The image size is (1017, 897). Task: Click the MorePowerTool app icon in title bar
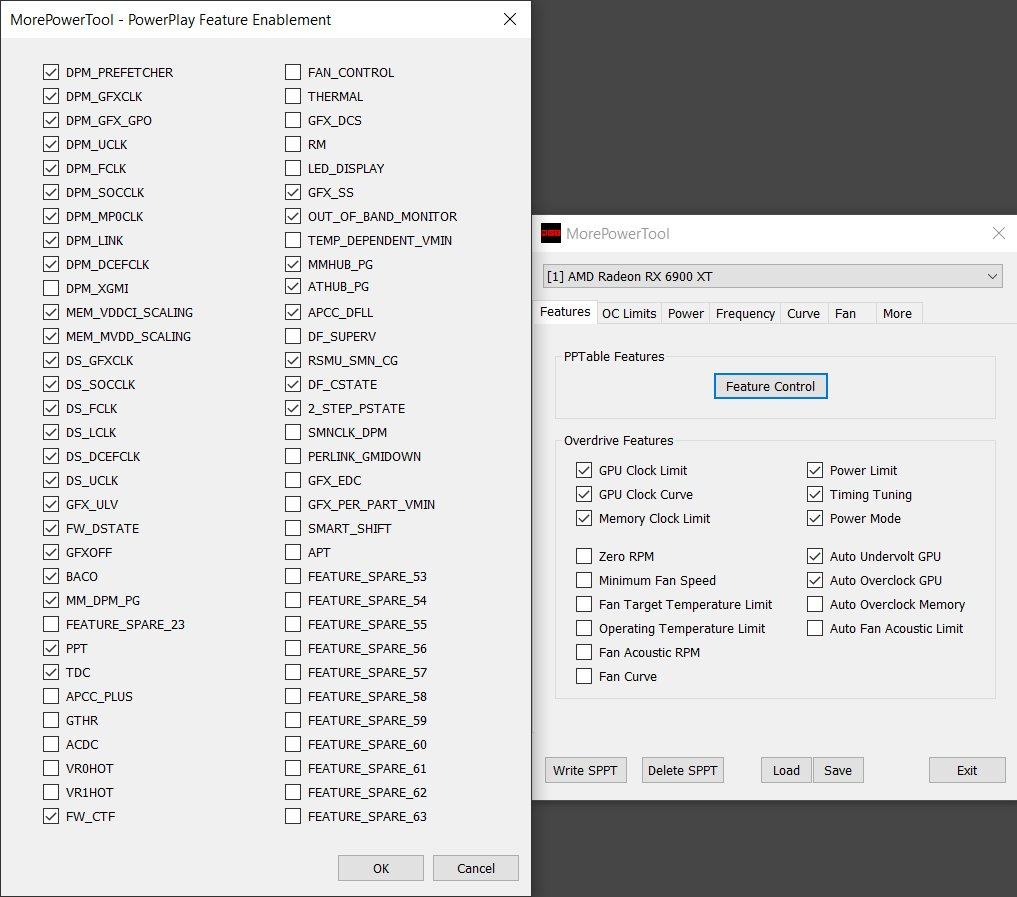[551, 233]
